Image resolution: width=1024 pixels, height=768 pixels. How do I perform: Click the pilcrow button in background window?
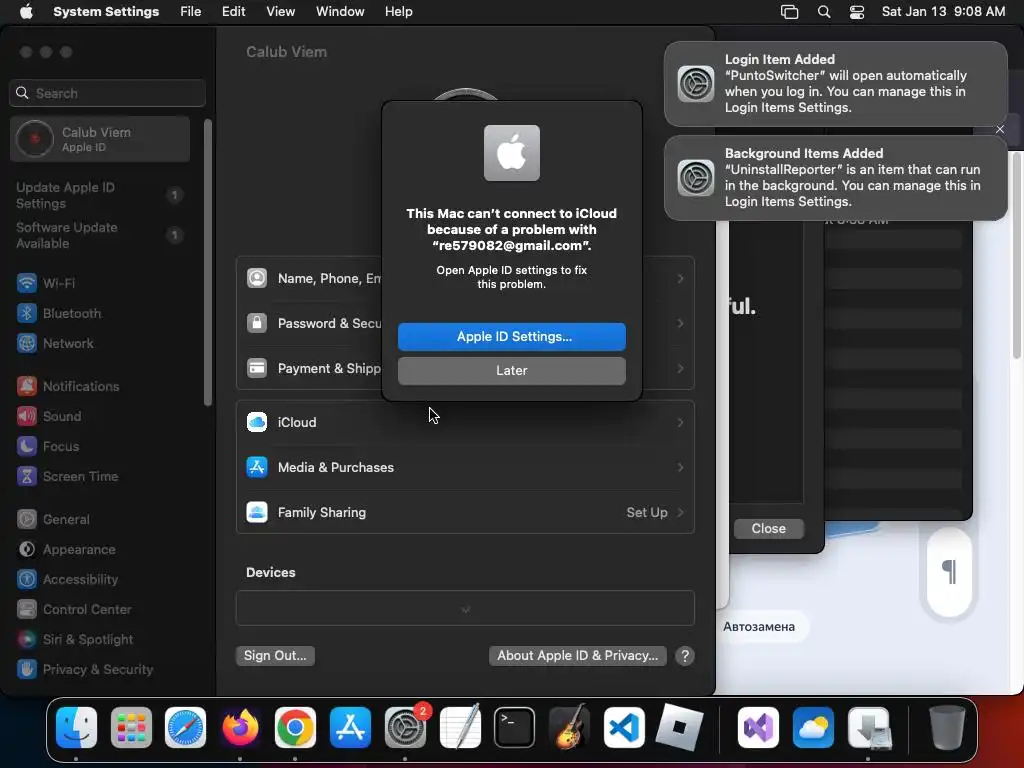(x=949, y=571)
